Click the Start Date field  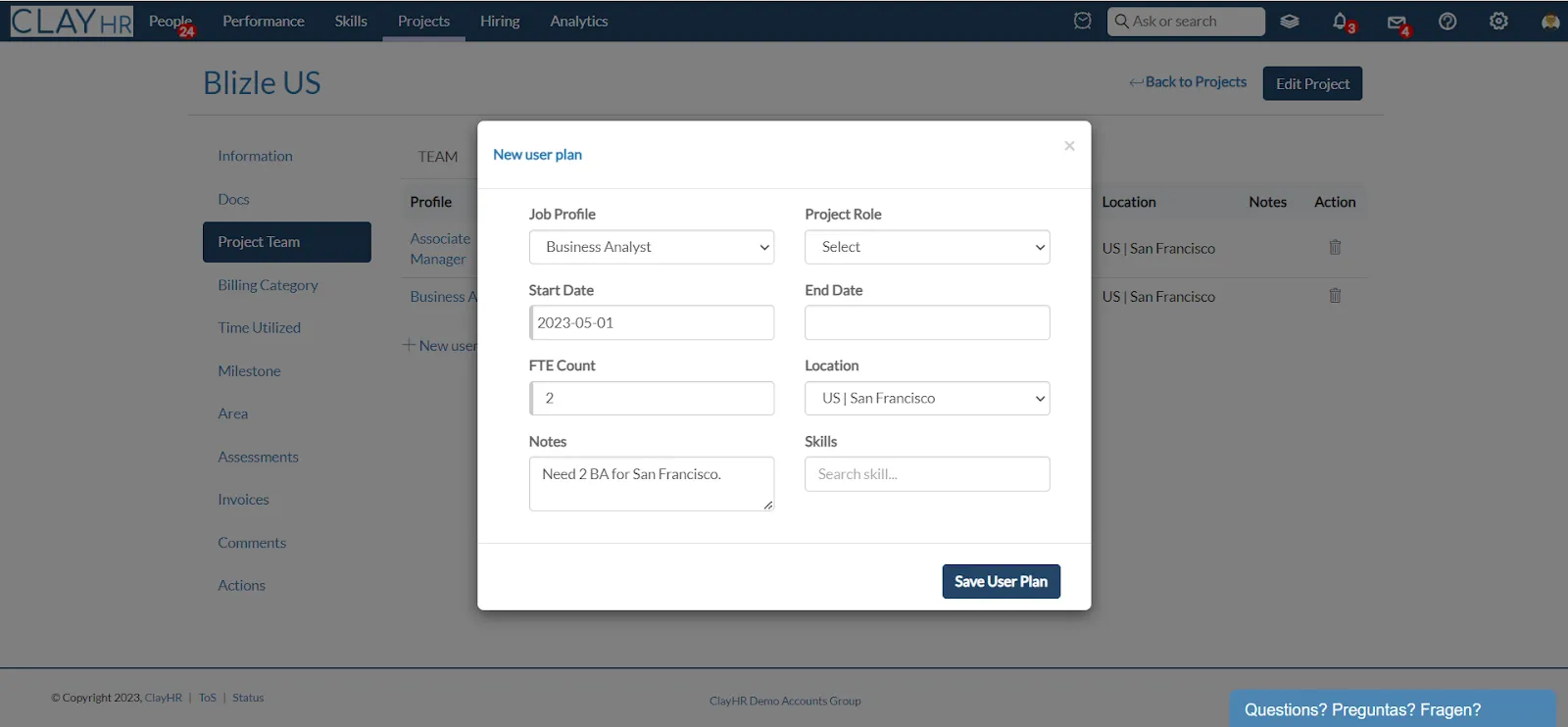(x=652, y=322)
